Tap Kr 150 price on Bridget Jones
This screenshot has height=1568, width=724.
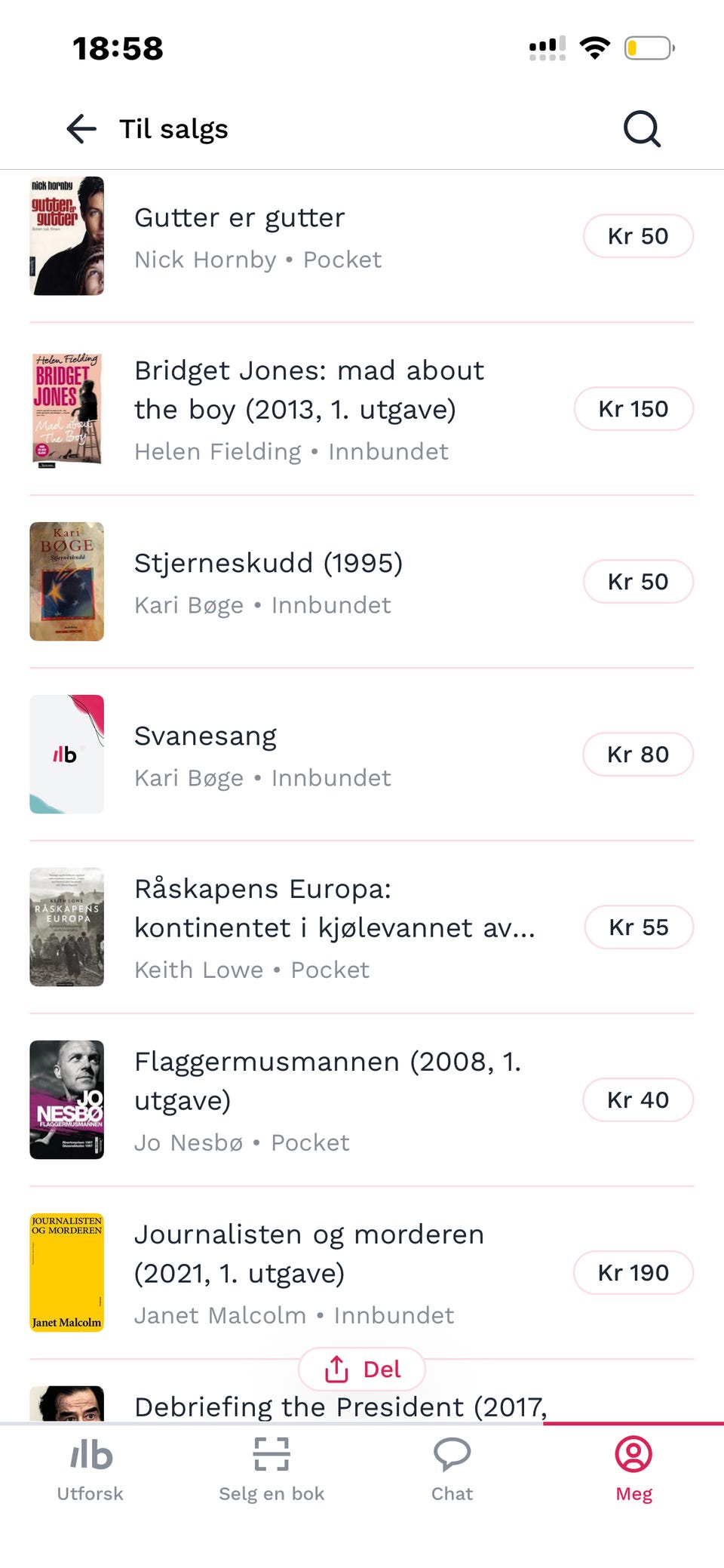coord(633,409)
